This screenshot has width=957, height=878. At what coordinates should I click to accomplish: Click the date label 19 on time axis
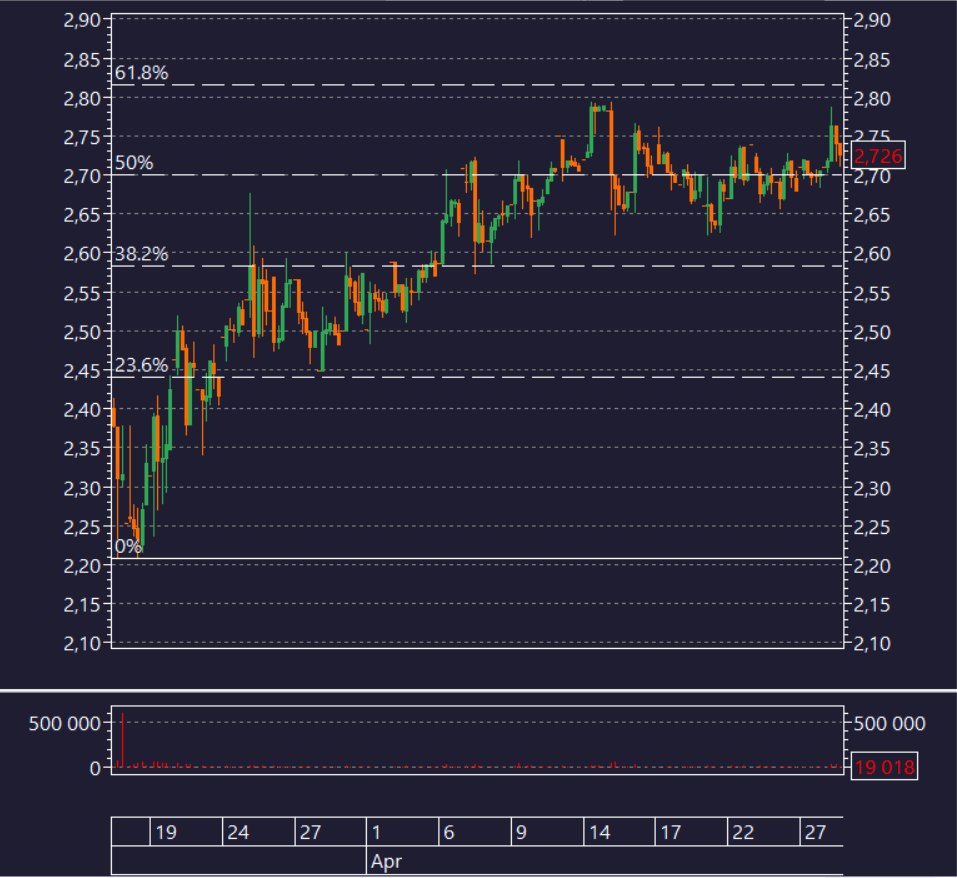(166, 832)
